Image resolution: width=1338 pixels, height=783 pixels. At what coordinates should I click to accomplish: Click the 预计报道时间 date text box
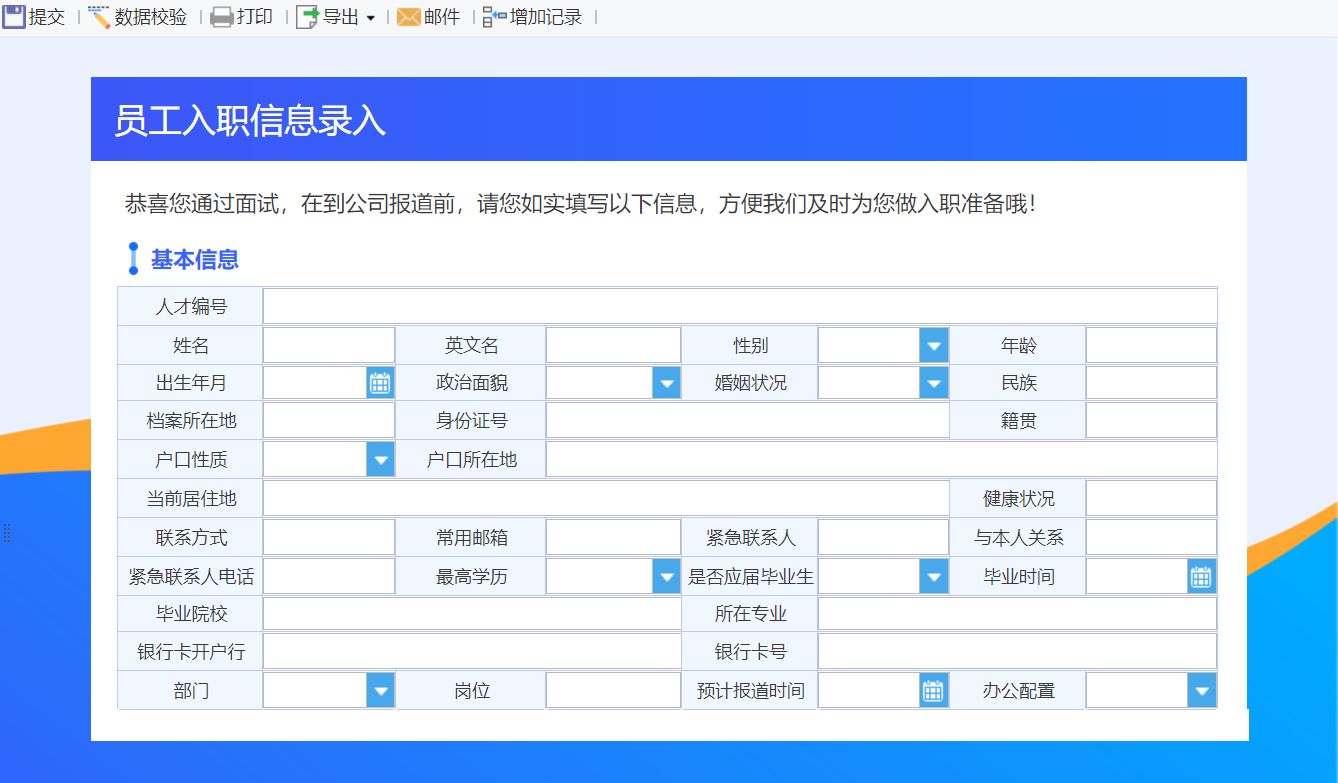tap(869, 690)
